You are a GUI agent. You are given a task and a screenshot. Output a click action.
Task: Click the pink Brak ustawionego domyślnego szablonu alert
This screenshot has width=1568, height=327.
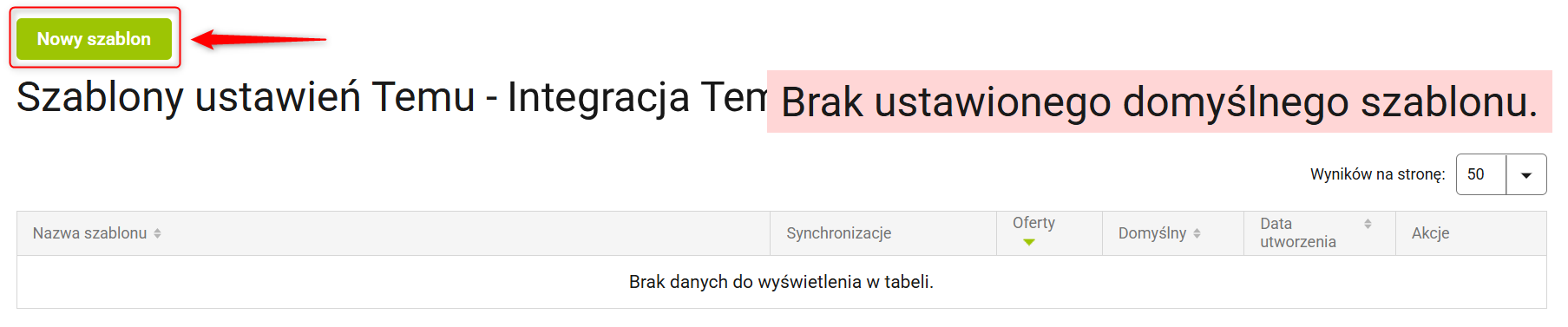(1159, 101)
